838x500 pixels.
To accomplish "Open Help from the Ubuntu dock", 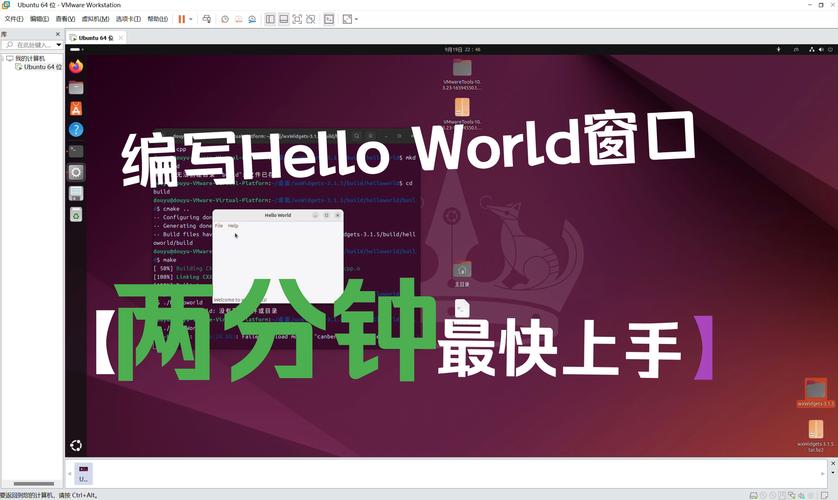I will [76, 129].
